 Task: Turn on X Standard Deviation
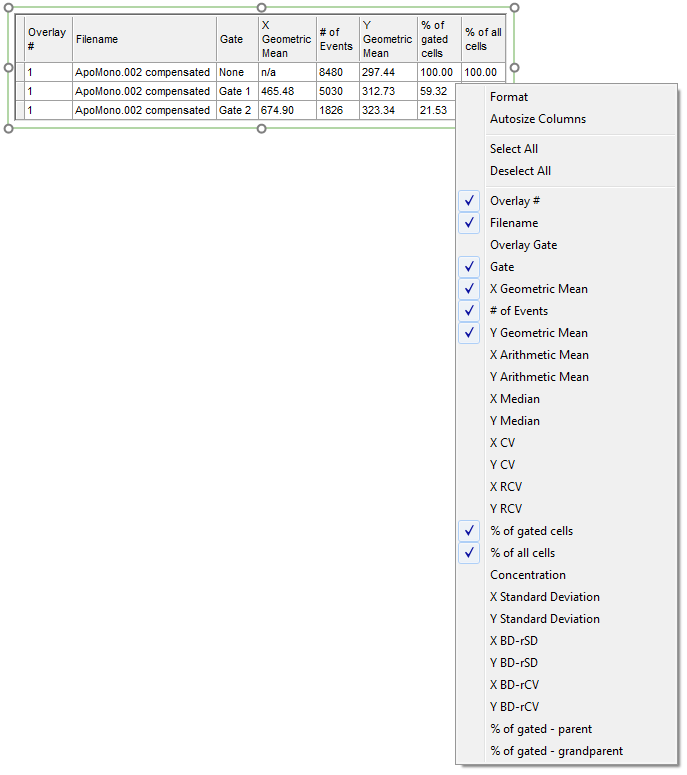[x=544, y=597]
